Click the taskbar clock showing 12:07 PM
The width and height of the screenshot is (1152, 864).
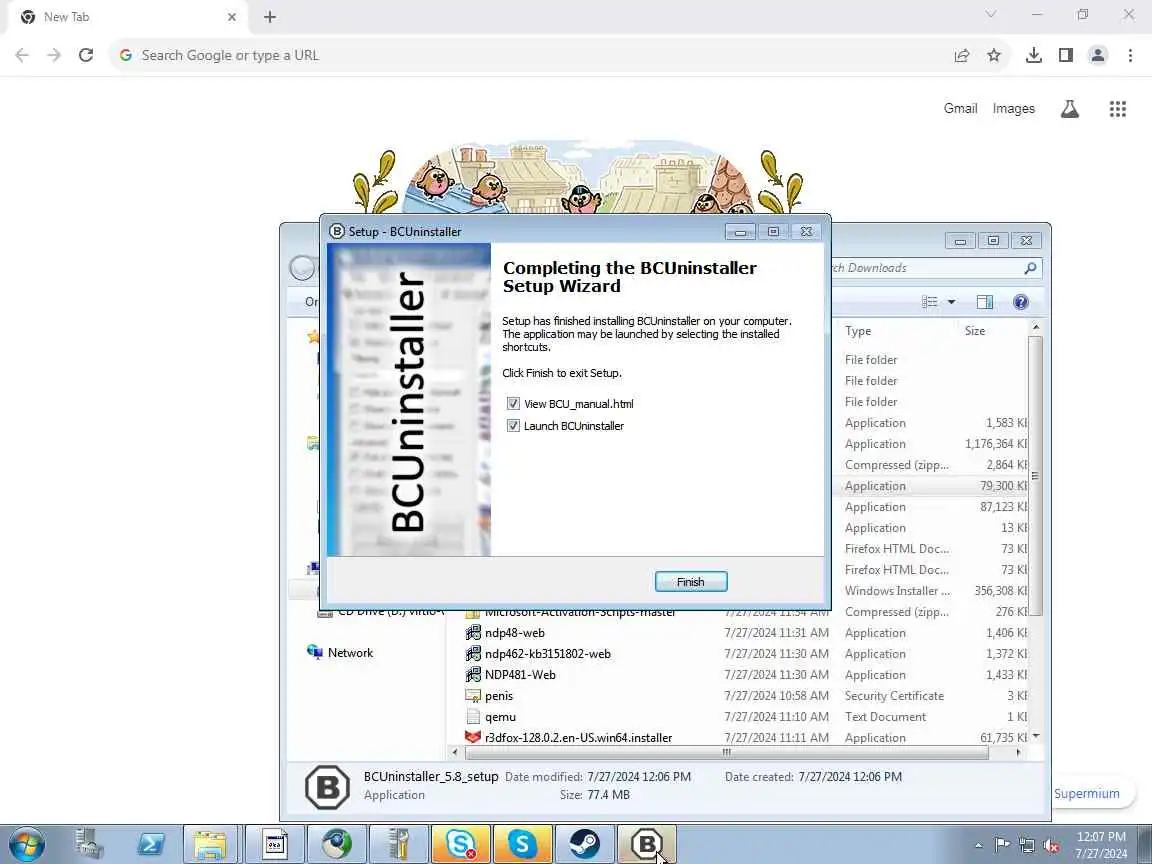click(x=1101, y=845)
